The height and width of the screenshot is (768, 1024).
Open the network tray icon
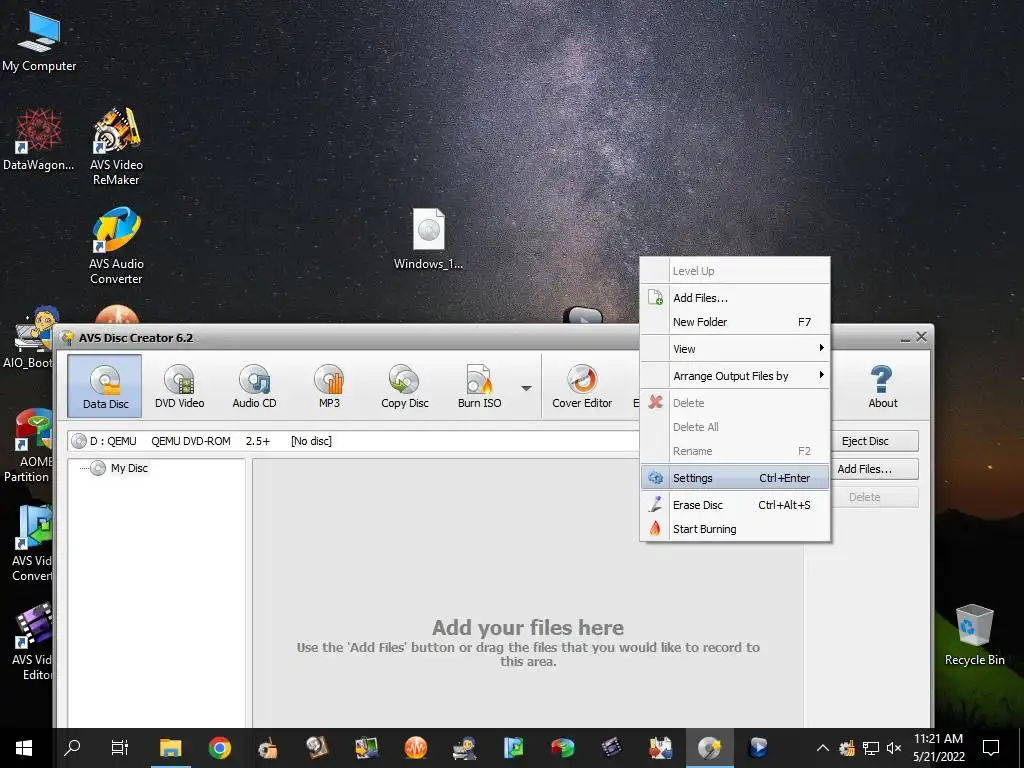pyautogui.click(x=871, y=748)
